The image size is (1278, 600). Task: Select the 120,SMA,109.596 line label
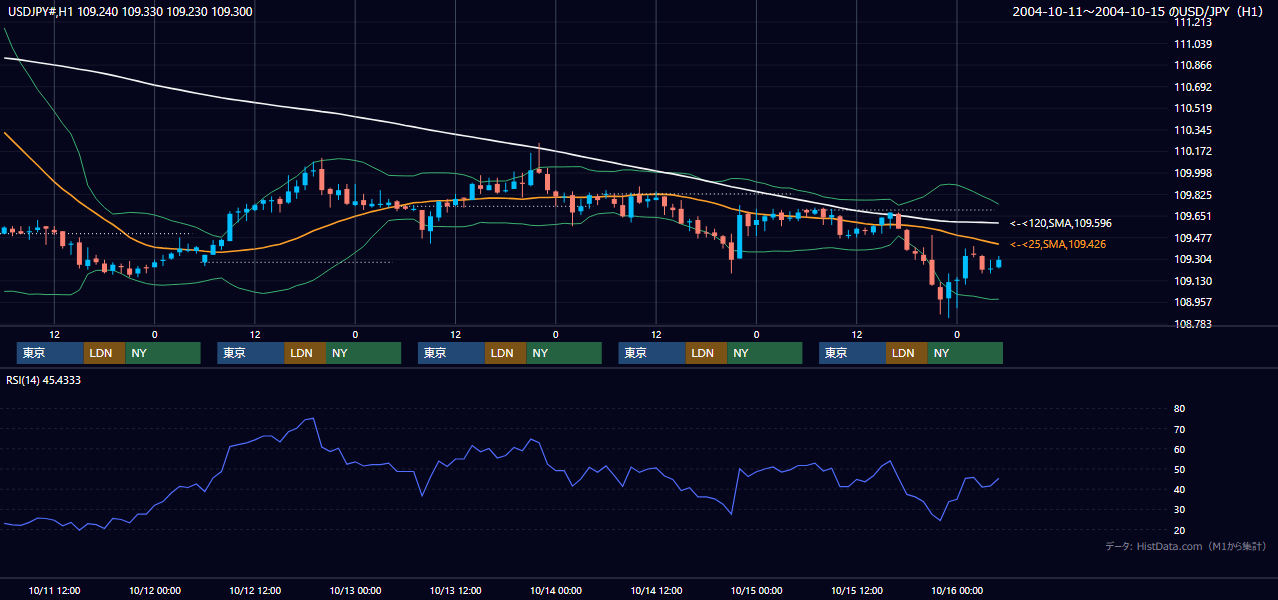coord(1060,223)
